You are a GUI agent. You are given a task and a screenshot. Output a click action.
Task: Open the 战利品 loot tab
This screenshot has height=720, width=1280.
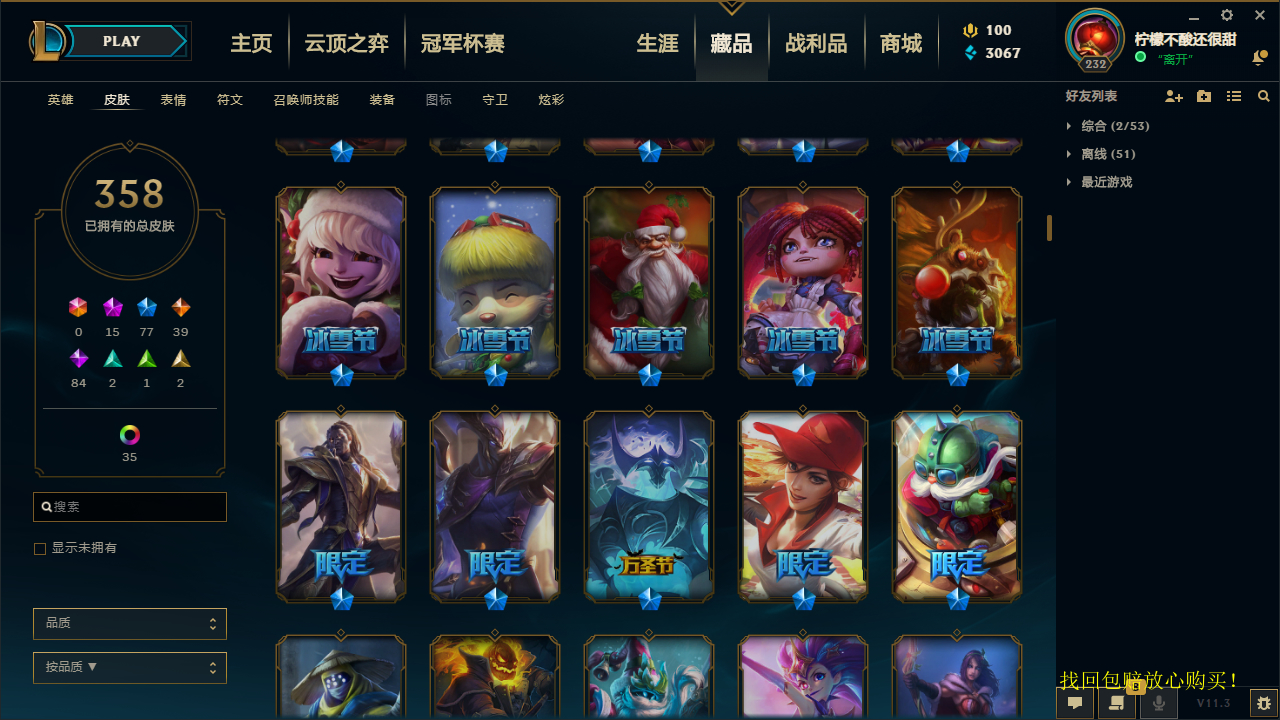(x=816, y=43)
